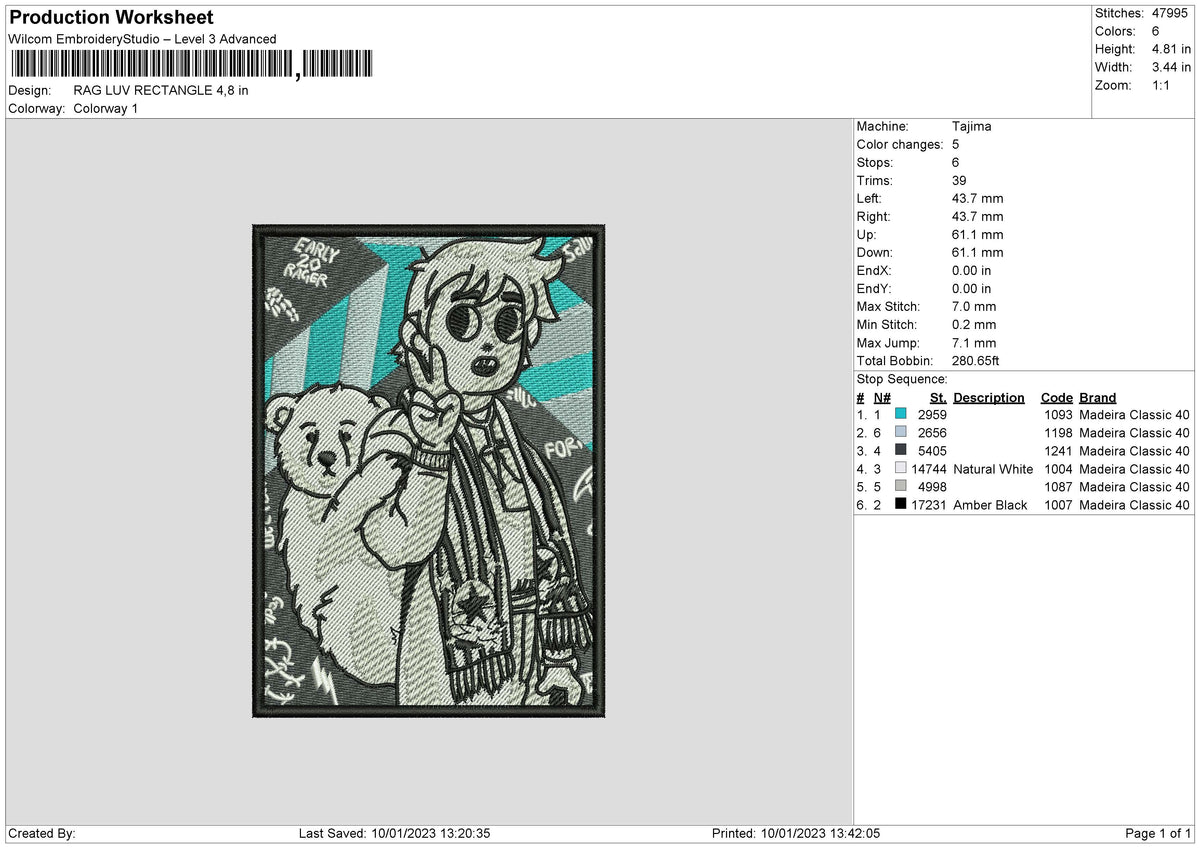Viewport: 1200px width, 848px height.
Task: Click the gray swatch in stop 5
Action: 901,486
